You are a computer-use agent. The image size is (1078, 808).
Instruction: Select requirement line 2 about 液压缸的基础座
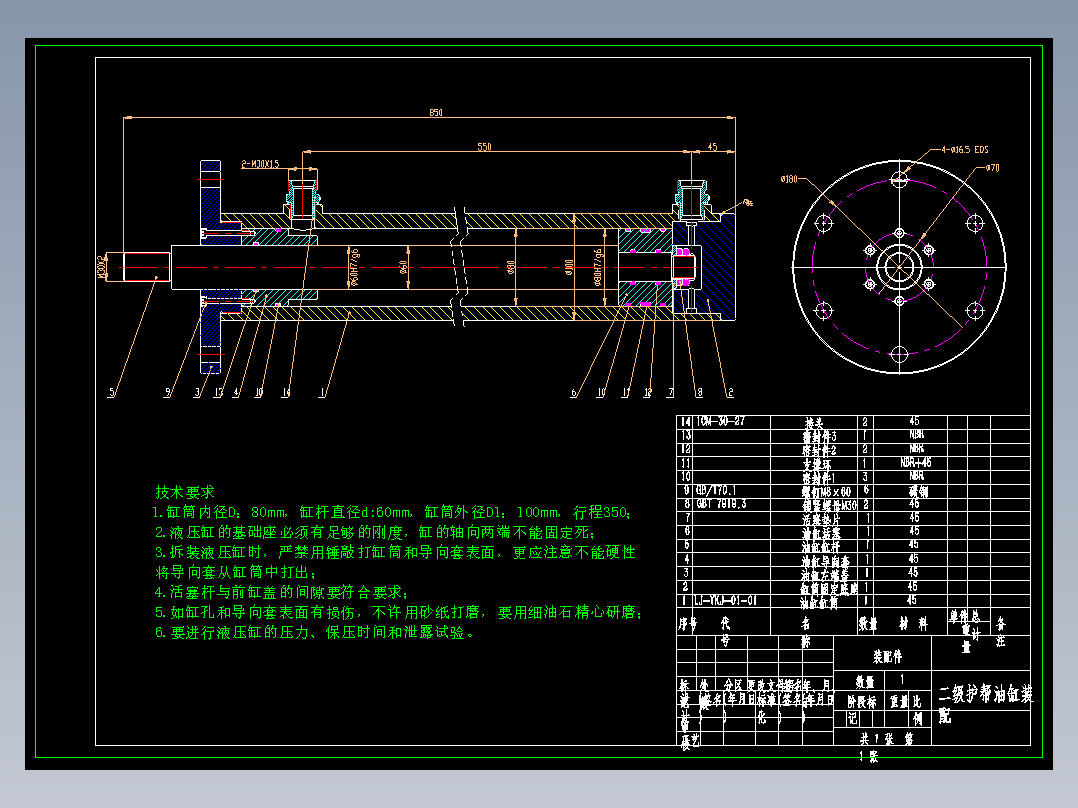click(375, 532)
